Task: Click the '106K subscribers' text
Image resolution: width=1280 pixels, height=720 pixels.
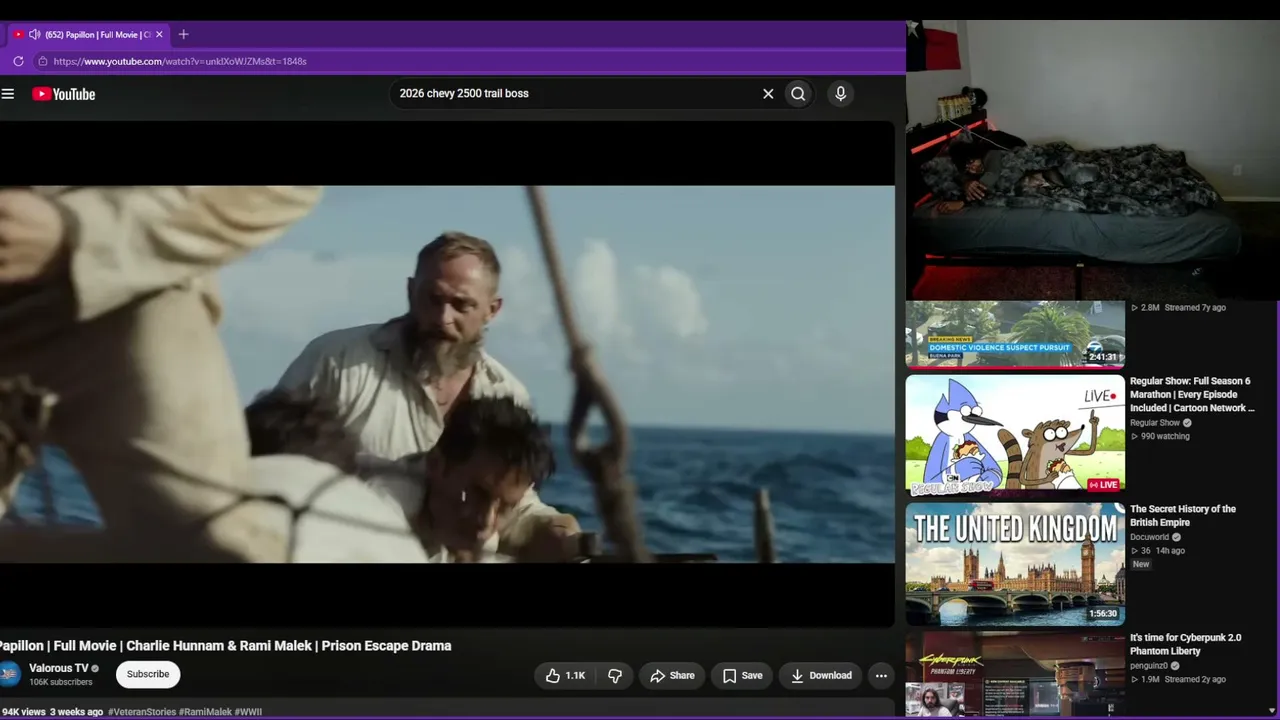Action: (61, 682)
